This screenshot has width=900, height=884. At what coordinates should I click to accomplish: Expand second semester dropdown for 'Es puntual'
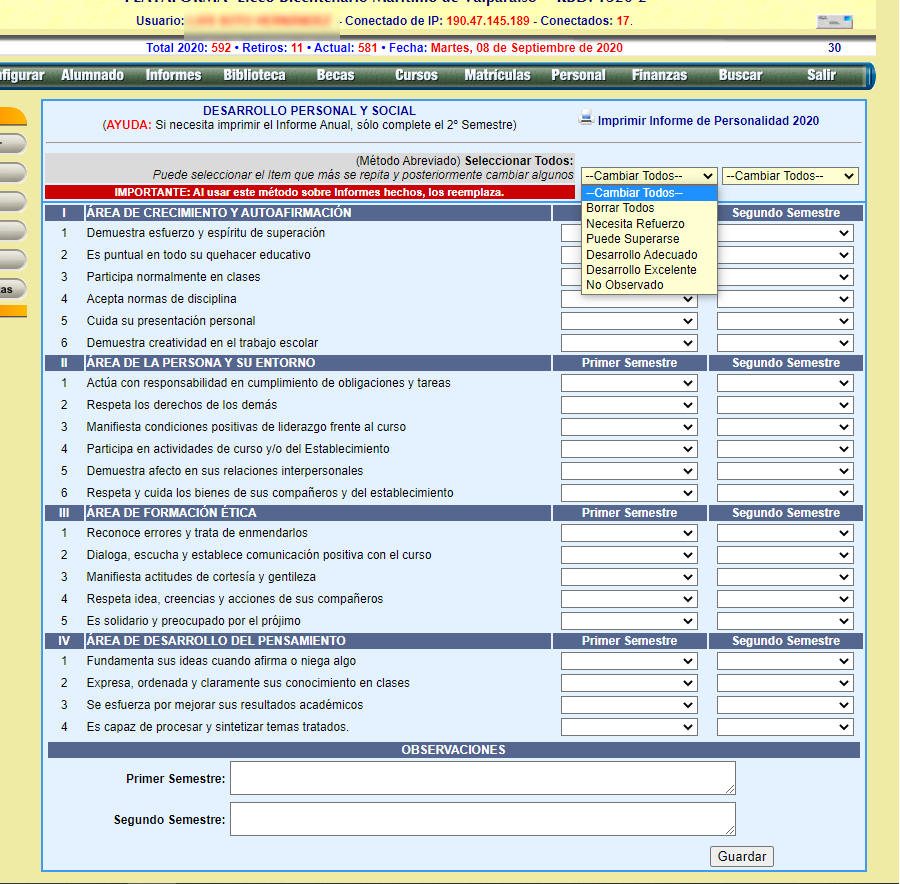point(785,255)
